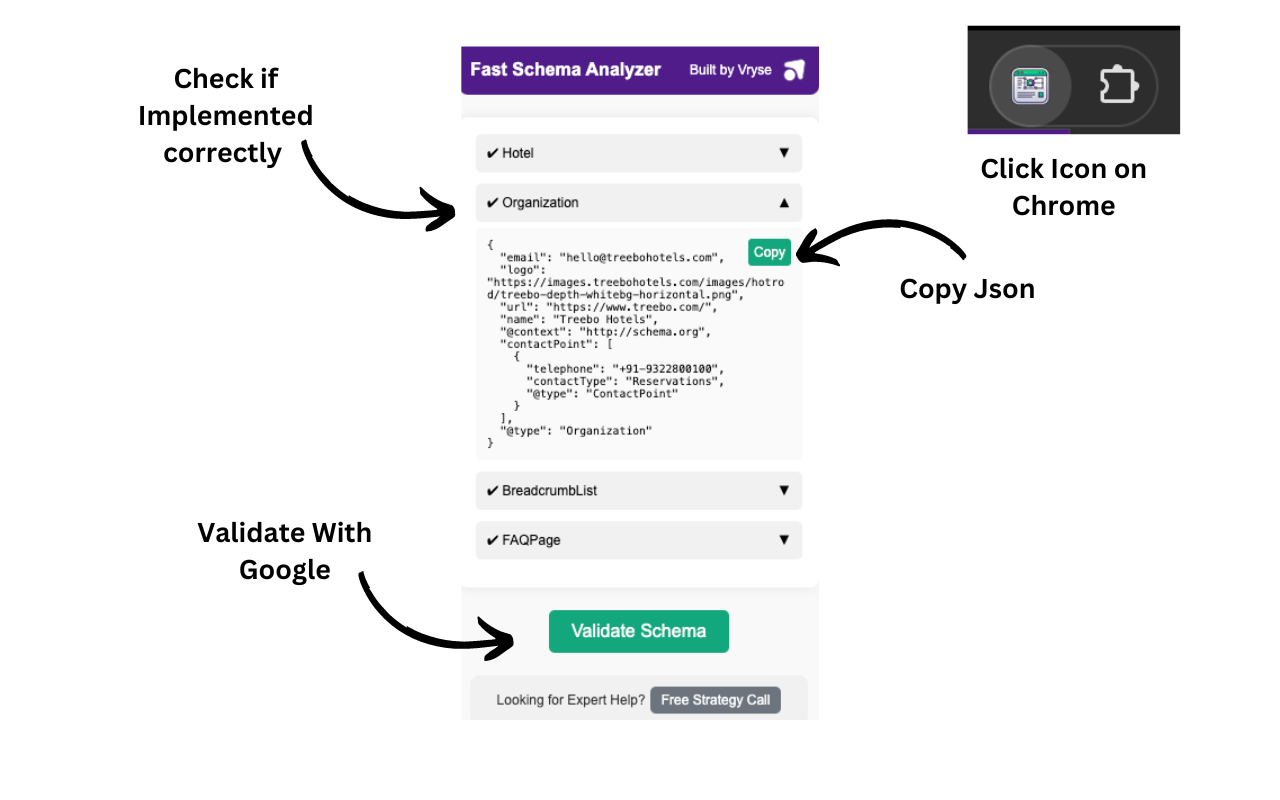Select the BreadcrumbList header row
The image size is (1280, 800).
[638, 490]
